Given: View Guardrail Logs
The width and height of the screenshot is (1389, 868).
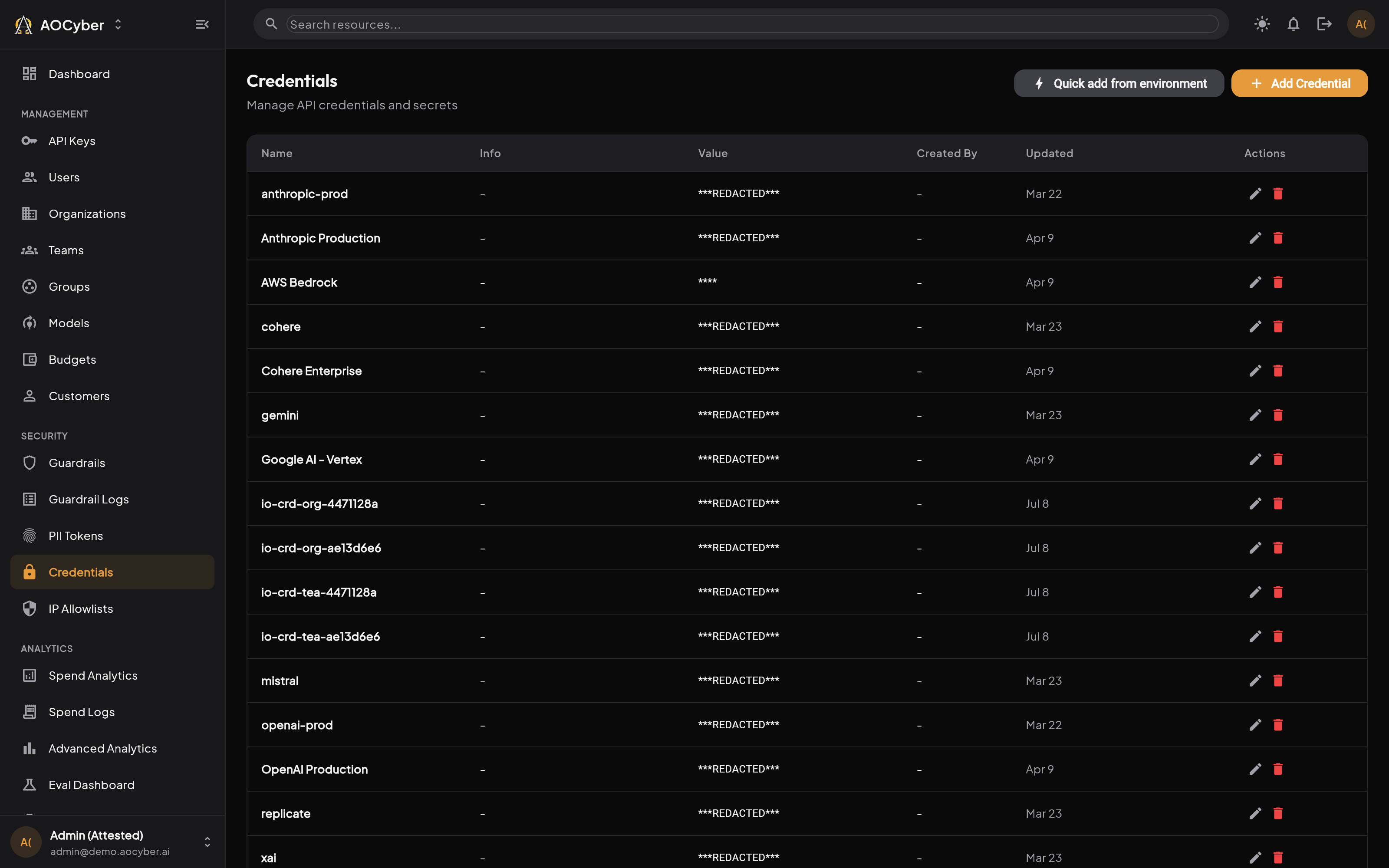Looking at the screenshot, I should pyautogui.click(x=112, y=500).
